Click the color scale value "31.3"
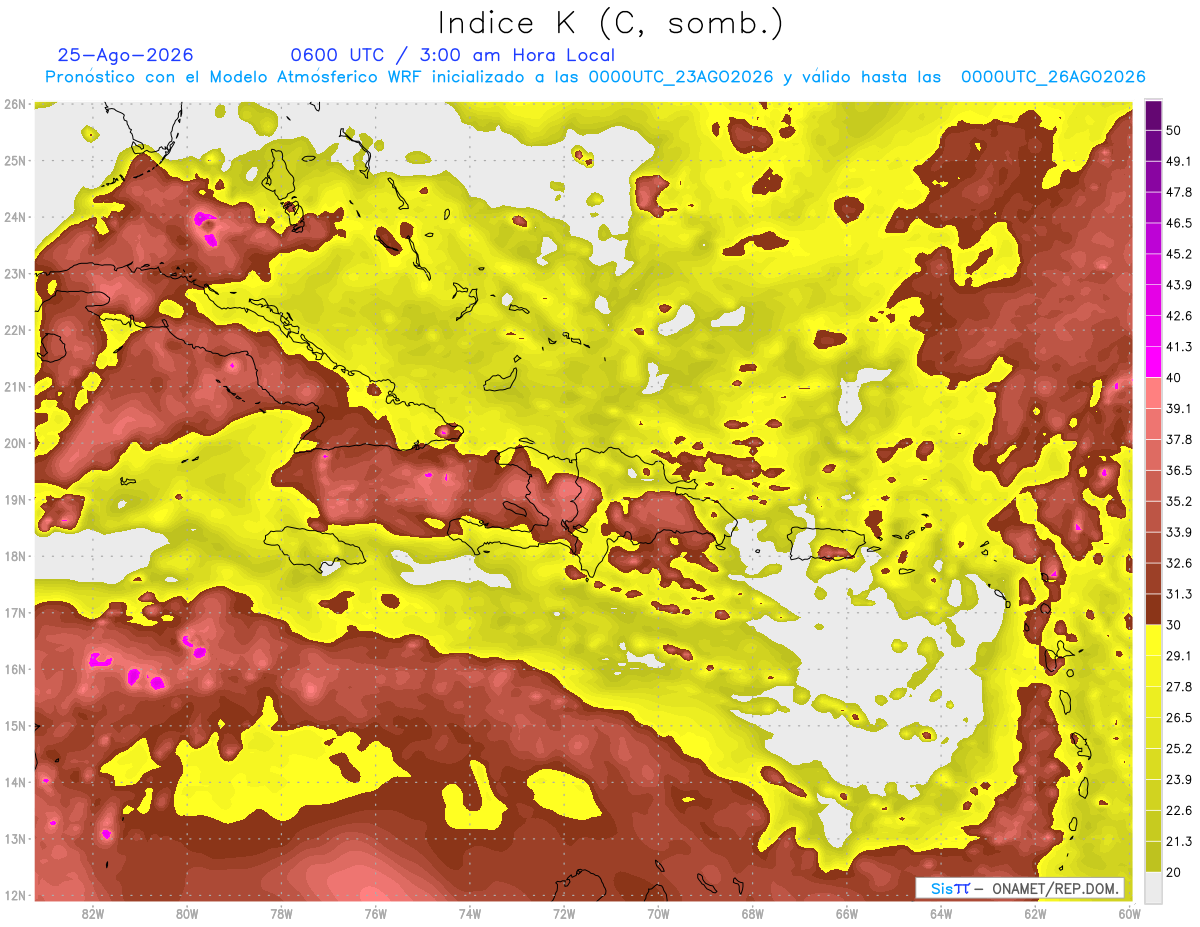Screen dimensions: 1200x927 click(1179, 594)
